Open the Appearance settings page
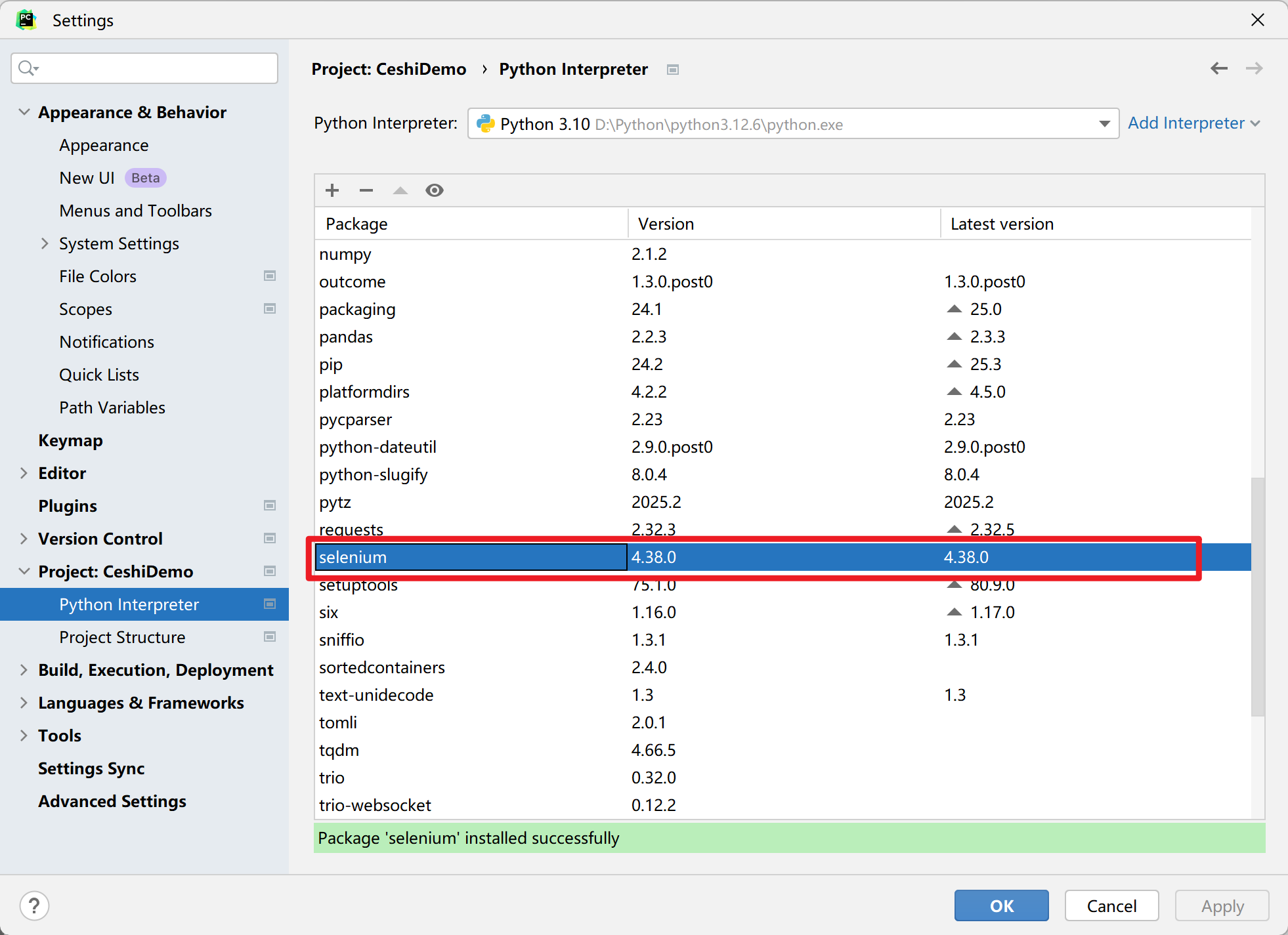This screenshot has width=1288, height=935. tap(104, 145)
